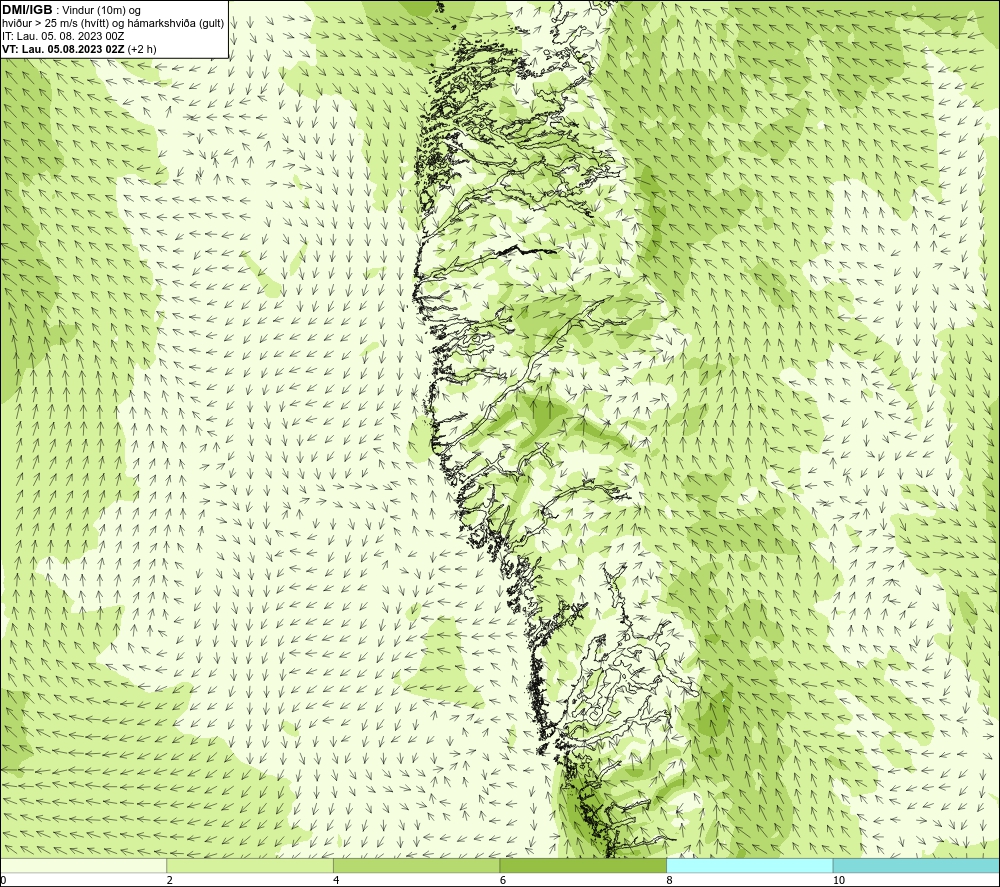Viewport: 1000px width, 887px height.
Task: Click the light green 2–4 m/s swatch
Action: tap(250, 865)
